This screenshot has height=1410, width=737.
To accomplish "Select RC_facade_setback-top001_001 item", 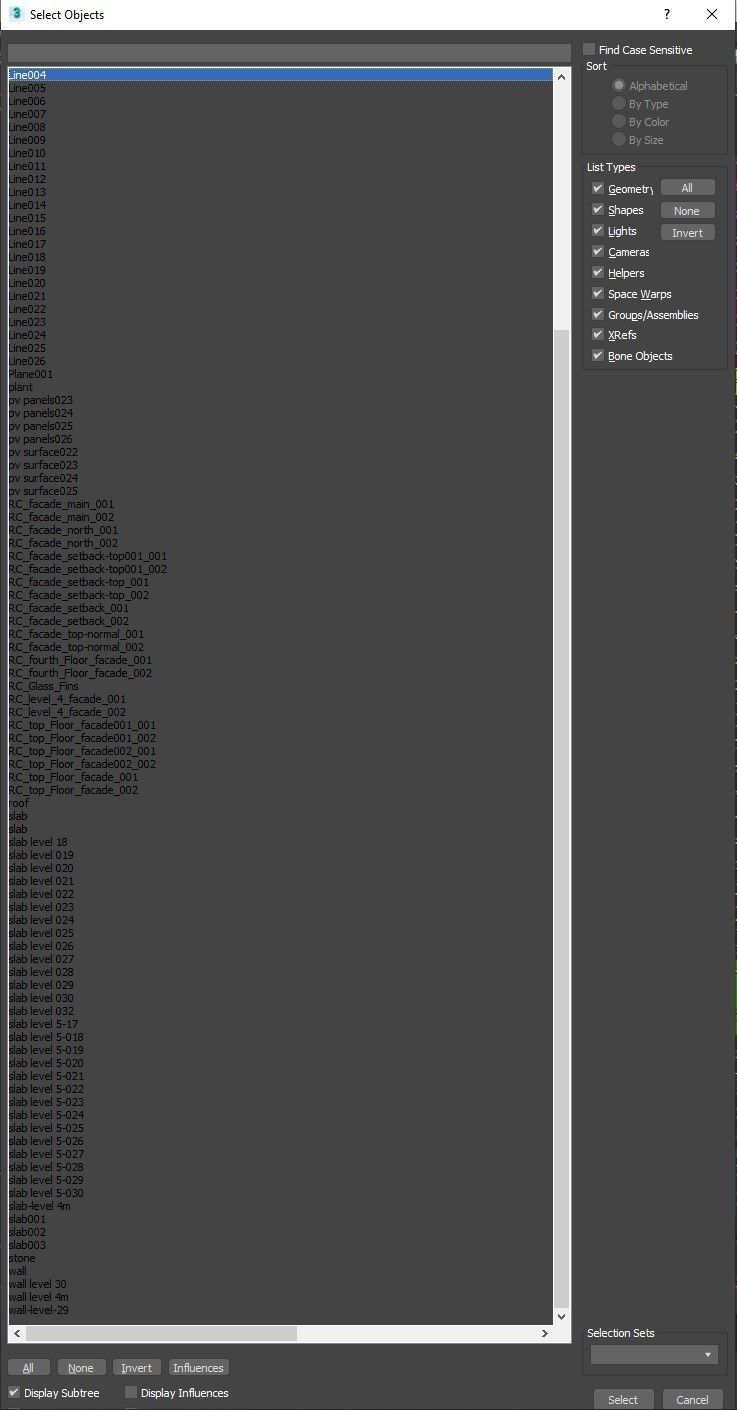I will [280, 556].
